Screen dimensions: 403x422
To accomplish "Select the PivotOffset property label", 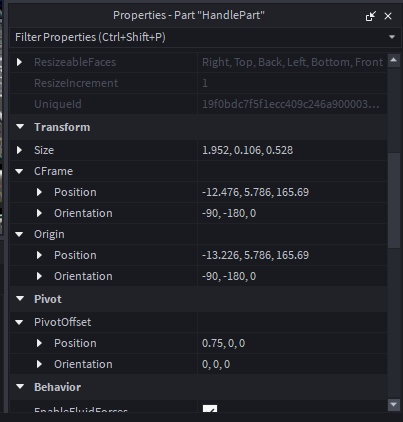I will (62, 322).
